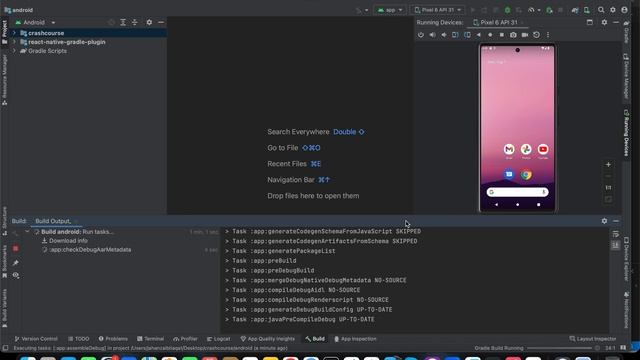Open the Logcat tool window

click(218, 339)
